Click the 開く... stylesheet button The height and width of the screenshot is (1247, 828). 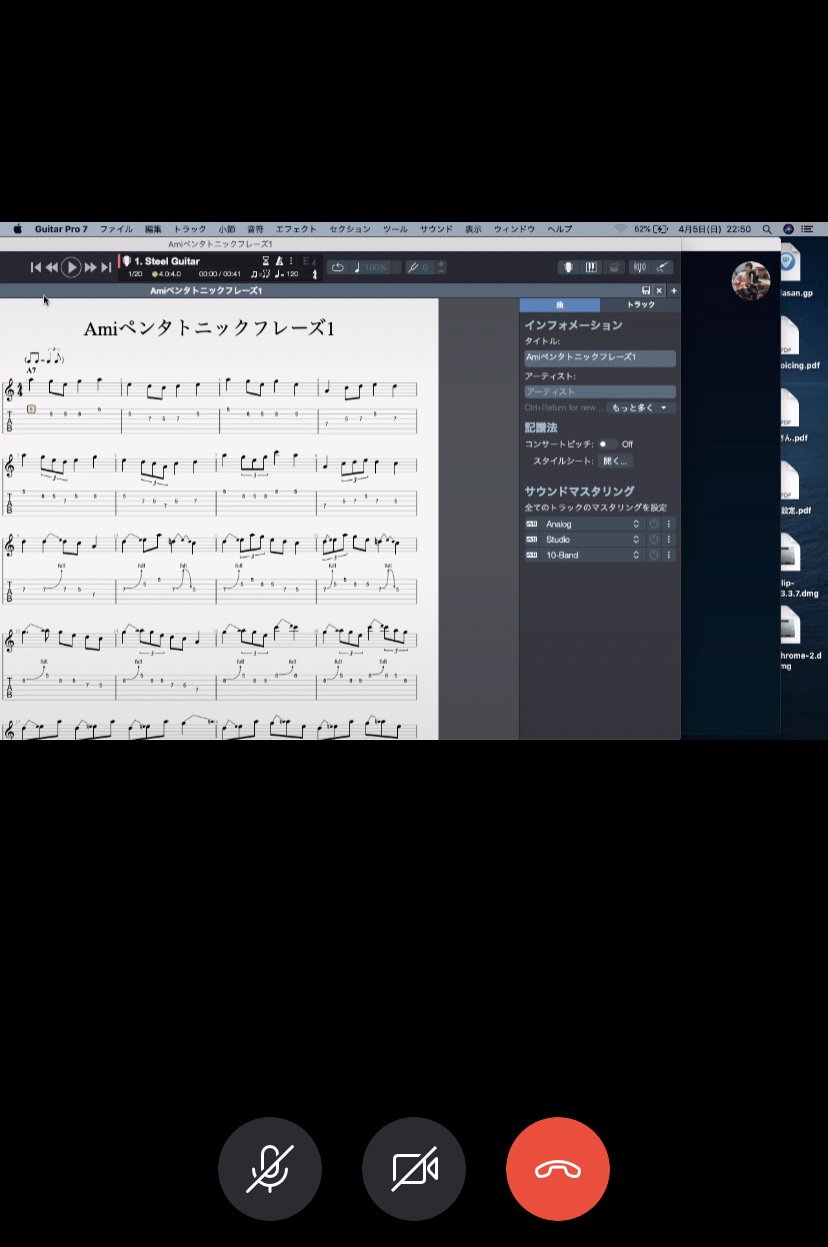[615, 461]
